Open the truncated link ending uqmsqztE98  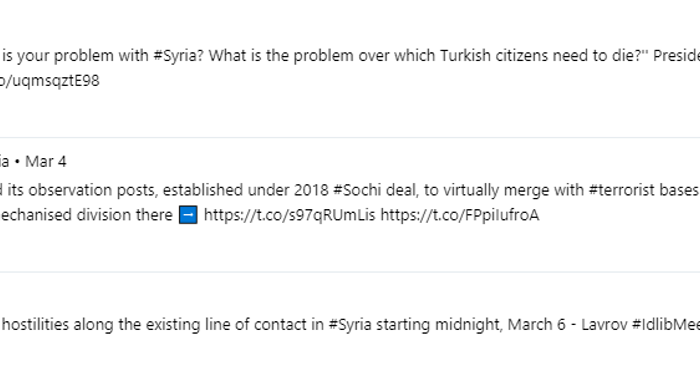[x=50, y=81]
